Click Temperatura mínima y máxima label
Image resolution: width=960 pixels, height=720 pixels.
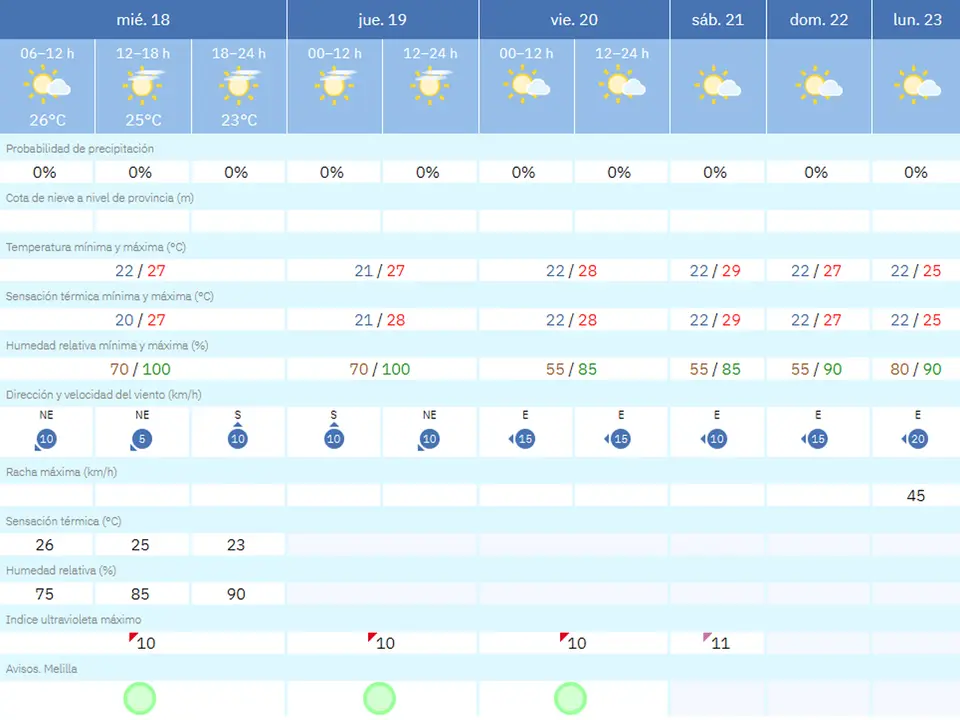click(96, 247)
